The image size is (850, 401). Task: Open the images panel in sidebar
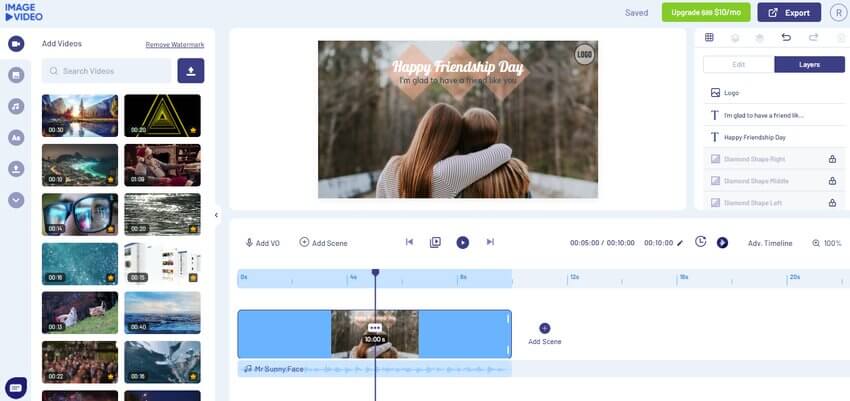point(16,75)
